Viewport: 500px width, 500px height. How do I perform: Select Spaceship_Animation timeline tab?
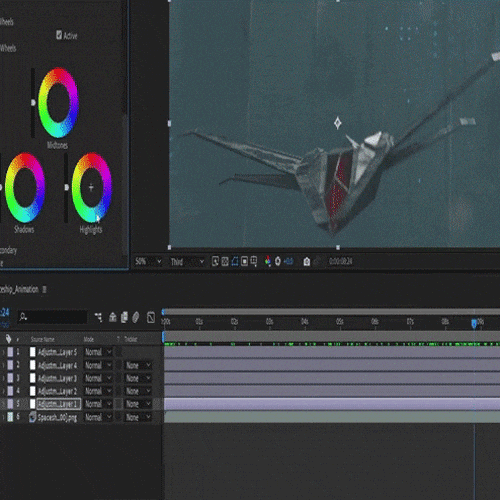19,289
